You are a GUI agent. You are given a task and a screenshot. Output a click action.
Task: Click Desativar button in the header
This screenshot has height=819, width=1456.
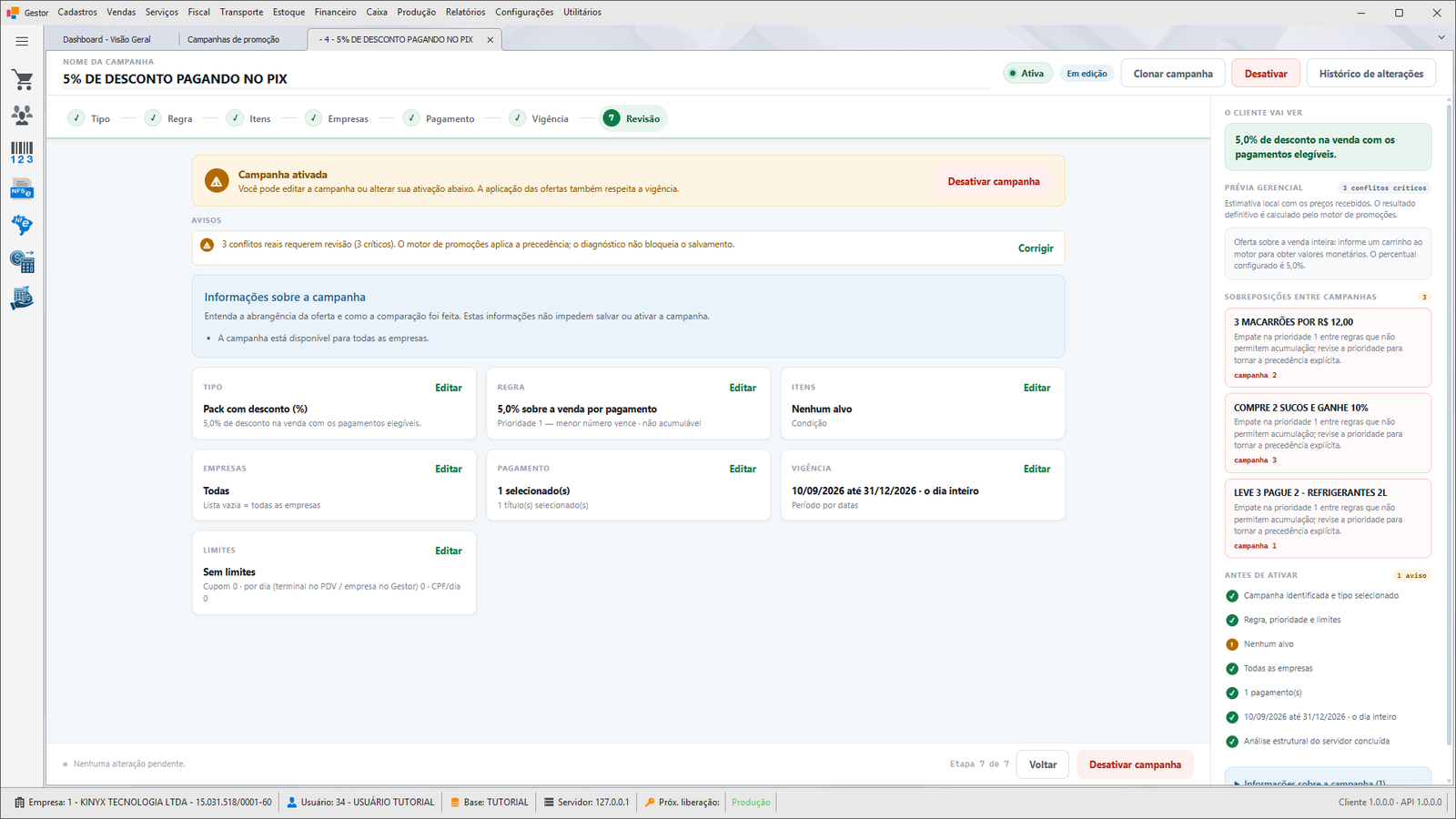pyautogui.click(x=1266, y=74)
